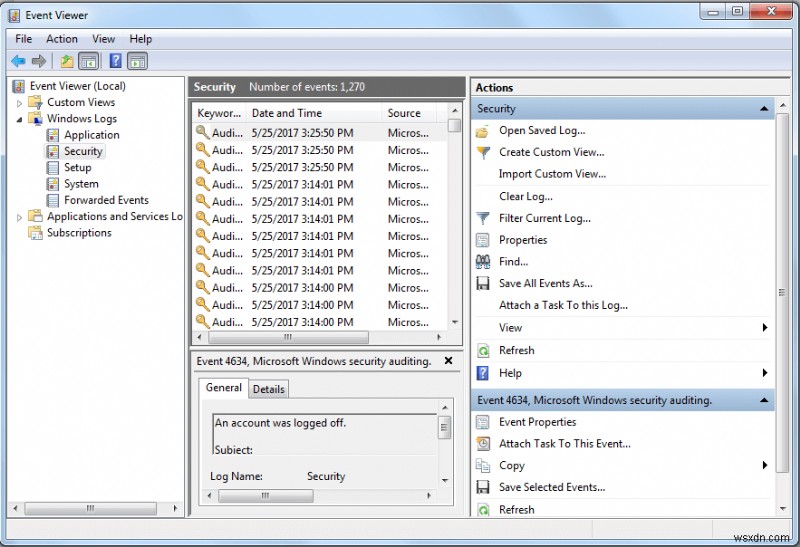Image resolution: width=800 pixels, height=547 pixels.
Task: Click the Attach Task To This Event clock icon
Action: (483, 443)
